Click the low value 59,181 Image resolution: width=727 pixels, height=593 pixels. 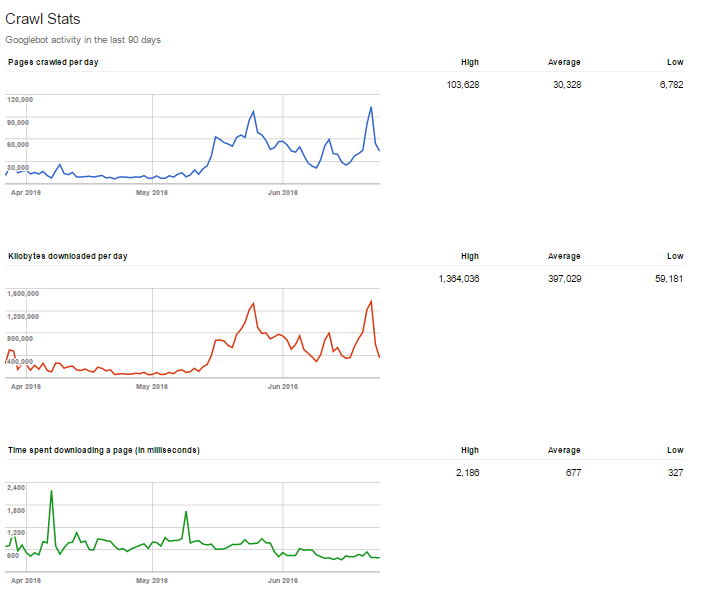(x=668, y=279)
